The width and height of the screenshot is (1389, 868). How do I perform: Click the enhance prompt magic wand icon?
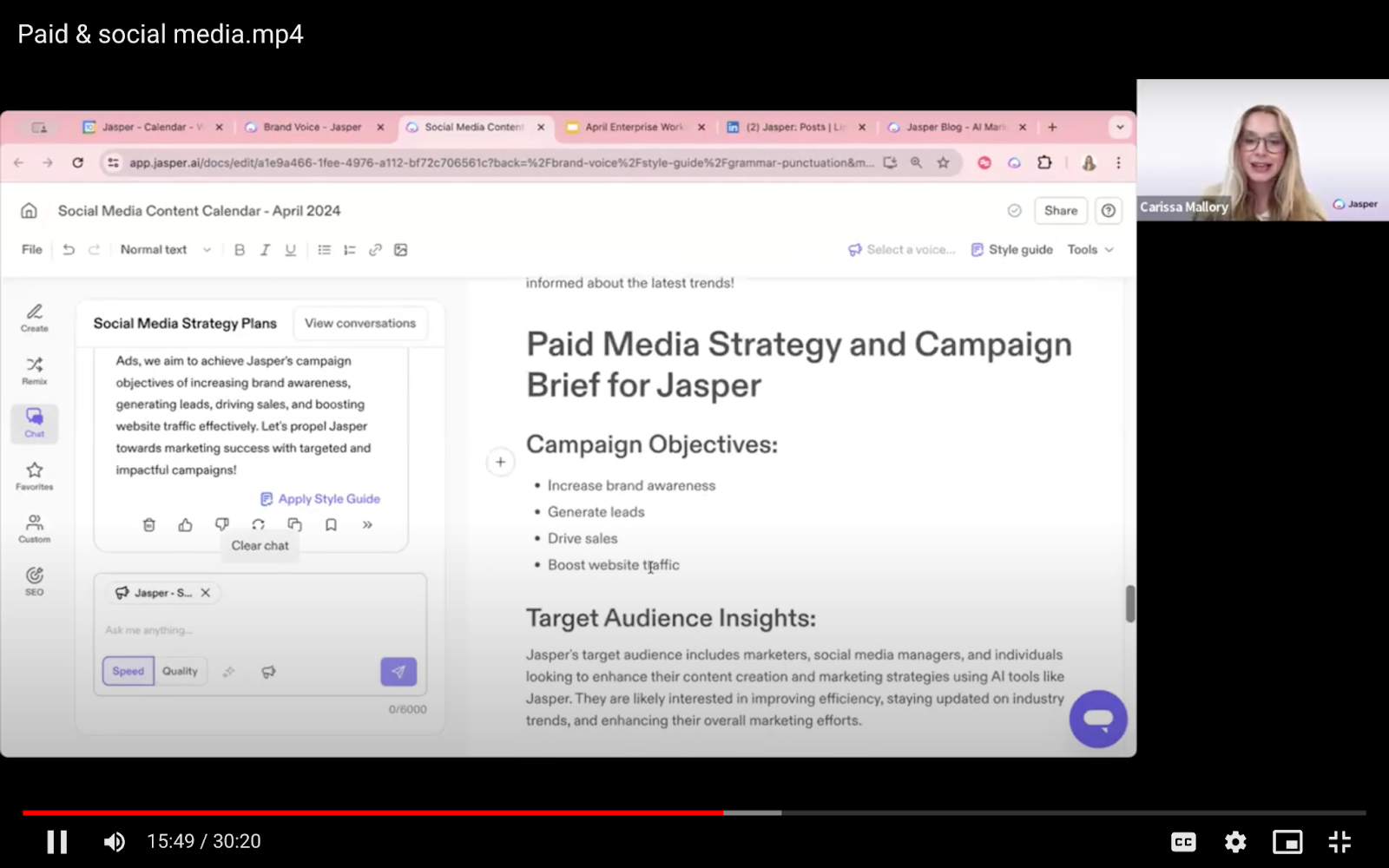(229, 672)
